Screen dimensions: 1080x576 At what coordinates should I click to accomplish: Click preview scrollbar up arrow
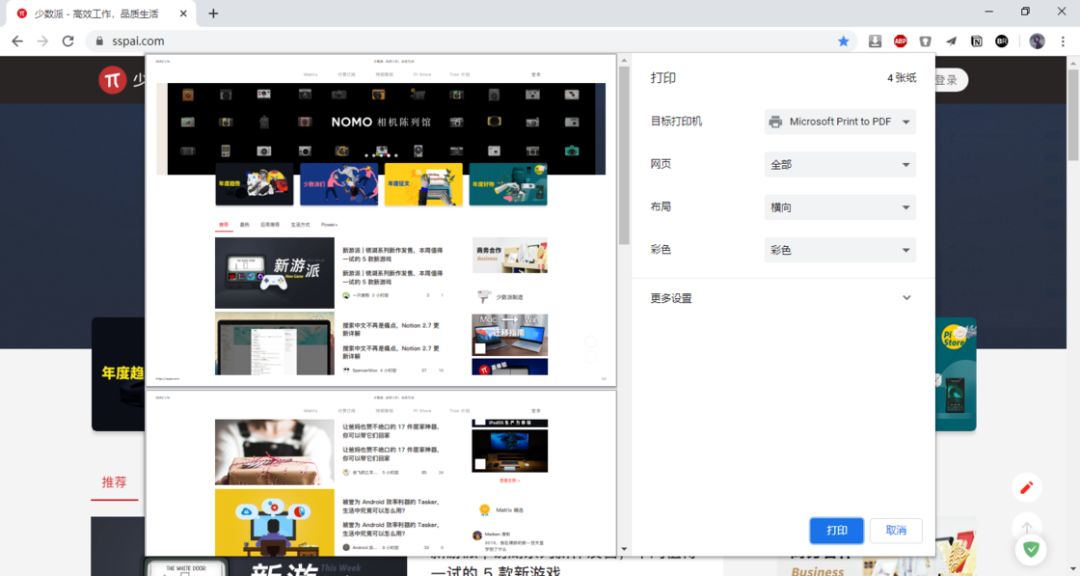click(x=624, y=61)
